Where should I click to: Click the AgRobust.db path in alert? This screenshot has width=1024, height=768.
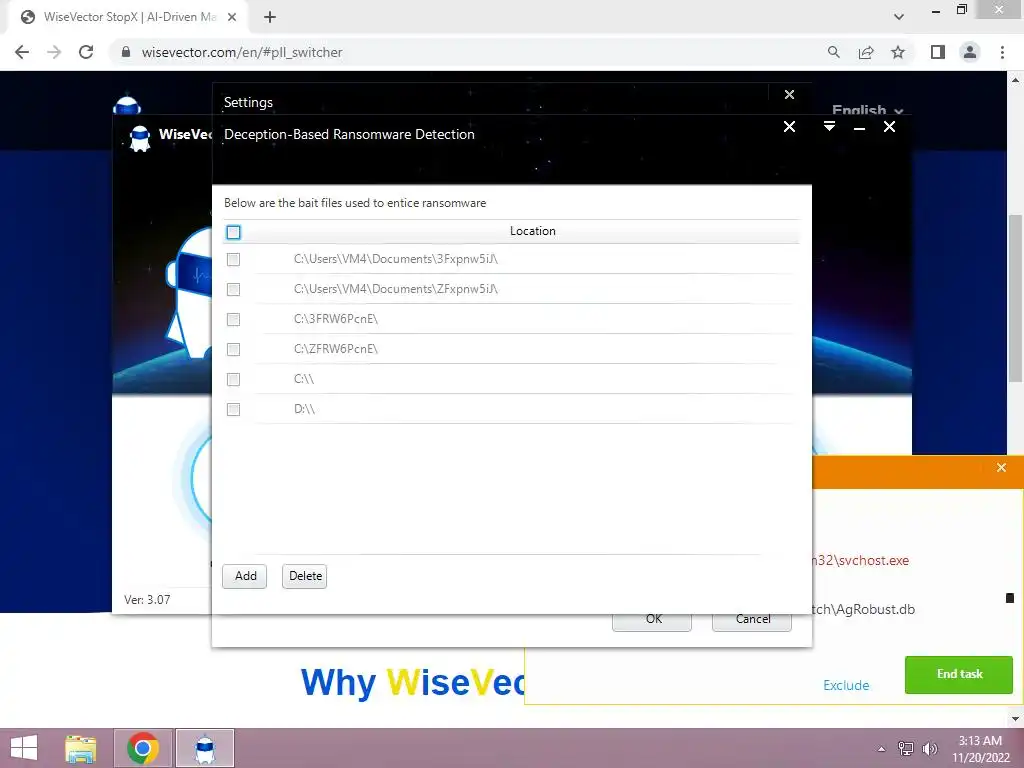(x=863, y=609)
